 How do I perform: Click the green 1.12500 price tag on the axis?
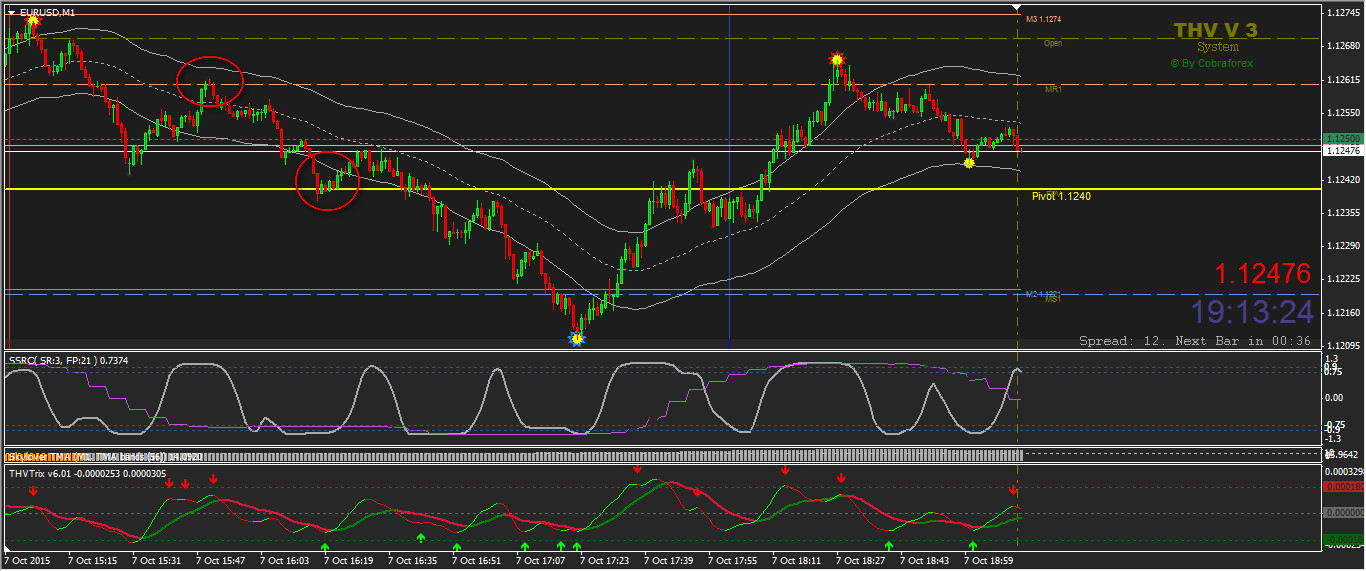tap(1342, 138)
